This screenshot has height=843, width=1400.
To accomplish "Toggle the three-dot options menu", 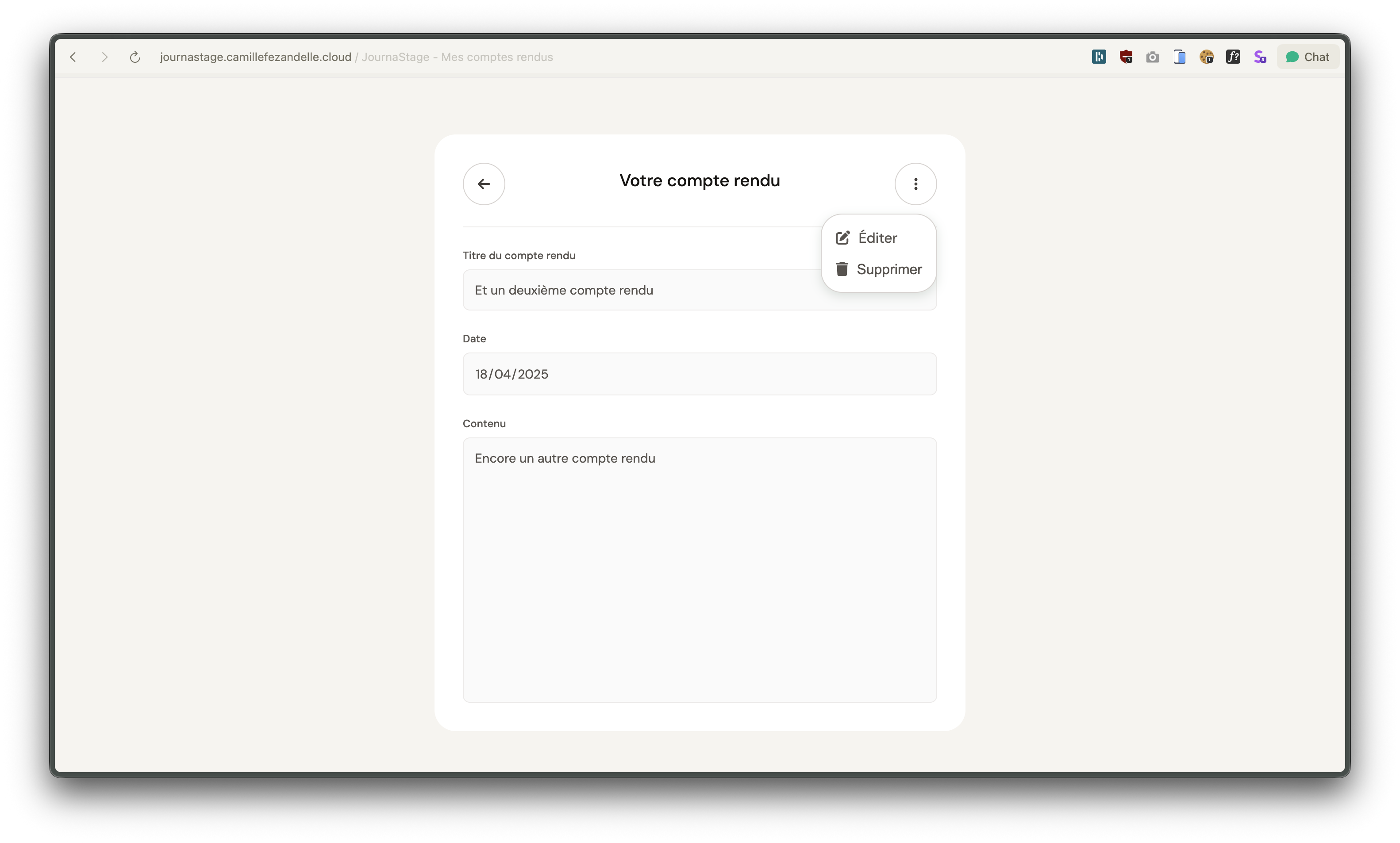I will click(915, 184).
